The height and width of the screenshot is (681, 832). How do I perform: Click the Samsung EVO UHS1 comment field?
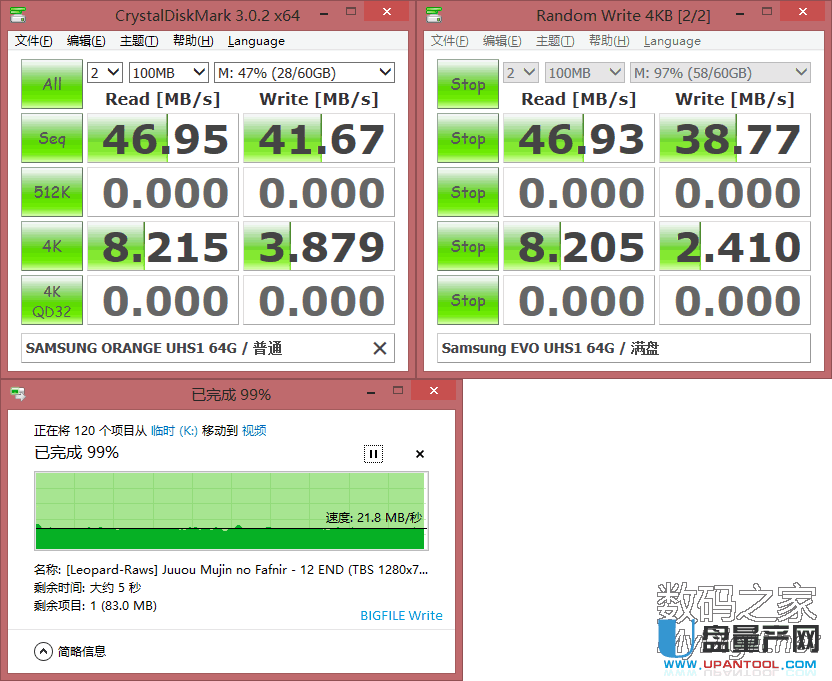point(623,348)
